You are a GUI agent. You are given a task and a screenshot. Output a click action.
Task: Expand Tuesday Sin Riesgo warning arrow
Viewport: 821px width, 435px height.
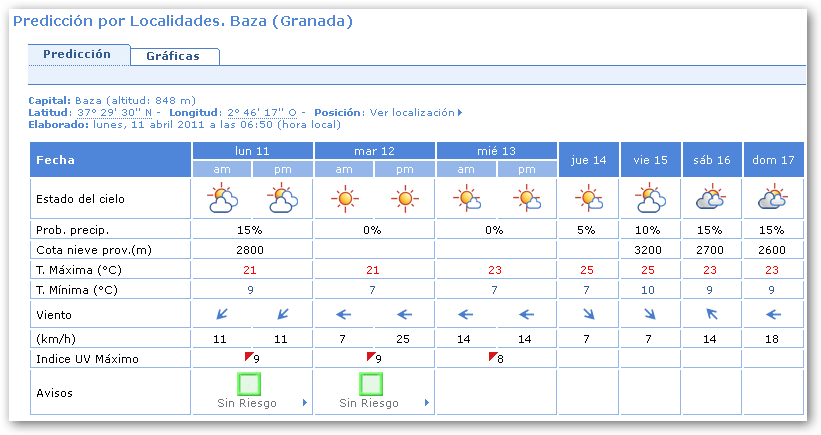427,403
